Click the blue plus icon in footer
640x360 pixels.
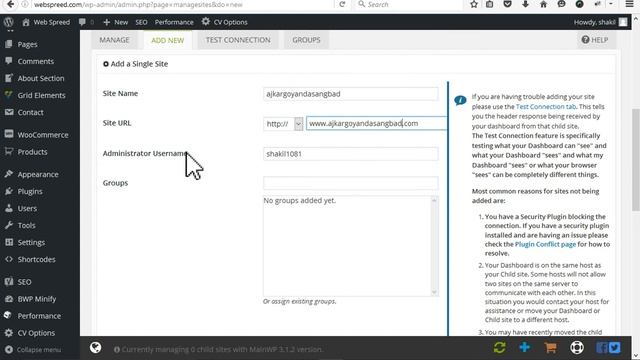pos(524,347)
